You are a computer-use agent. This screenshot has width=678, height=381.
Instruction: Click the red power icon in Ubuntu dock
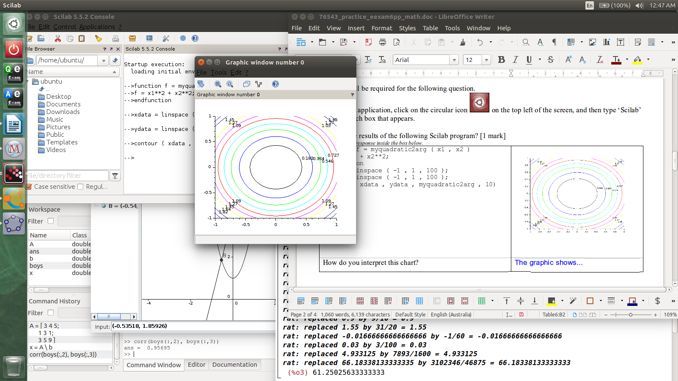click(13, 49)
